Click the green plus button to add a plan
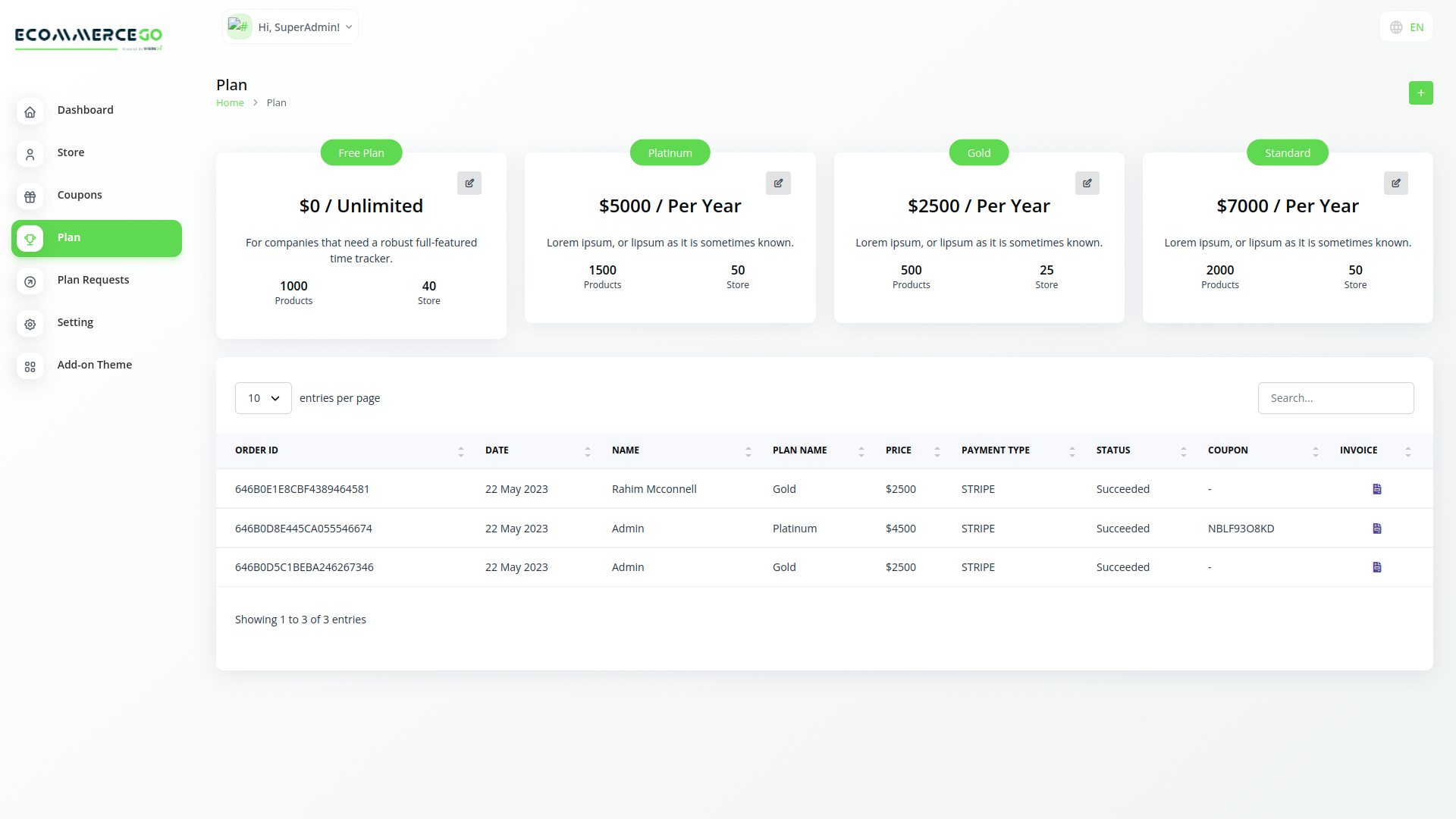The width and height of the screenshot is (1456, 819). 1420,93
